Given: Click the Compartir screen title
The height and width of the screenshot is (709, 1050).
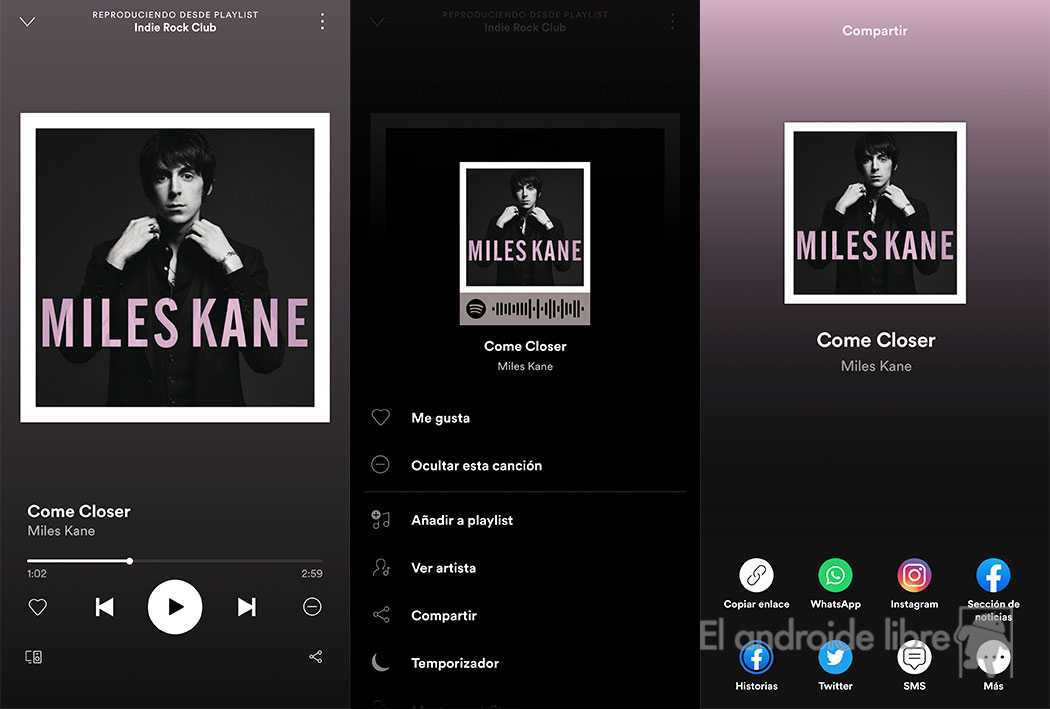Looking at the screenshot, I should 875,31.
